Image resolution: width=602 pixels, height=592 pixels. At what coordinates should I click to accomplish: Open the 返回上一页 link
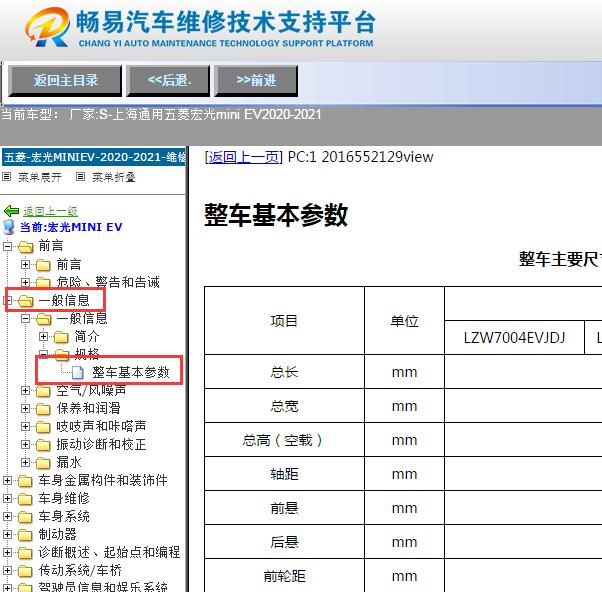[x=244, y=157]
